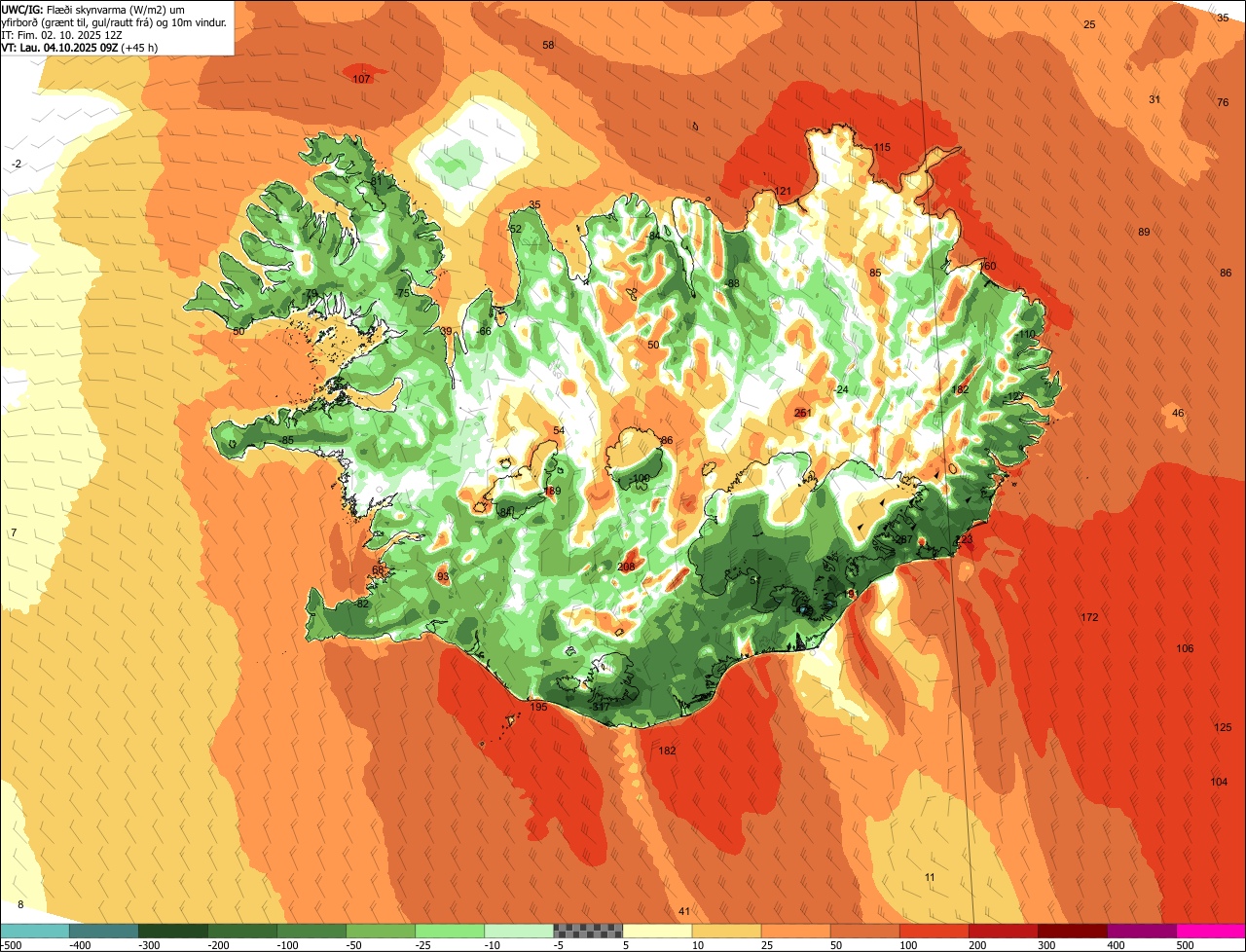Click the map value 58 near top edge
Viewport: 1246px width, 952px height.
pyautogui.click(x=548, y=45)
